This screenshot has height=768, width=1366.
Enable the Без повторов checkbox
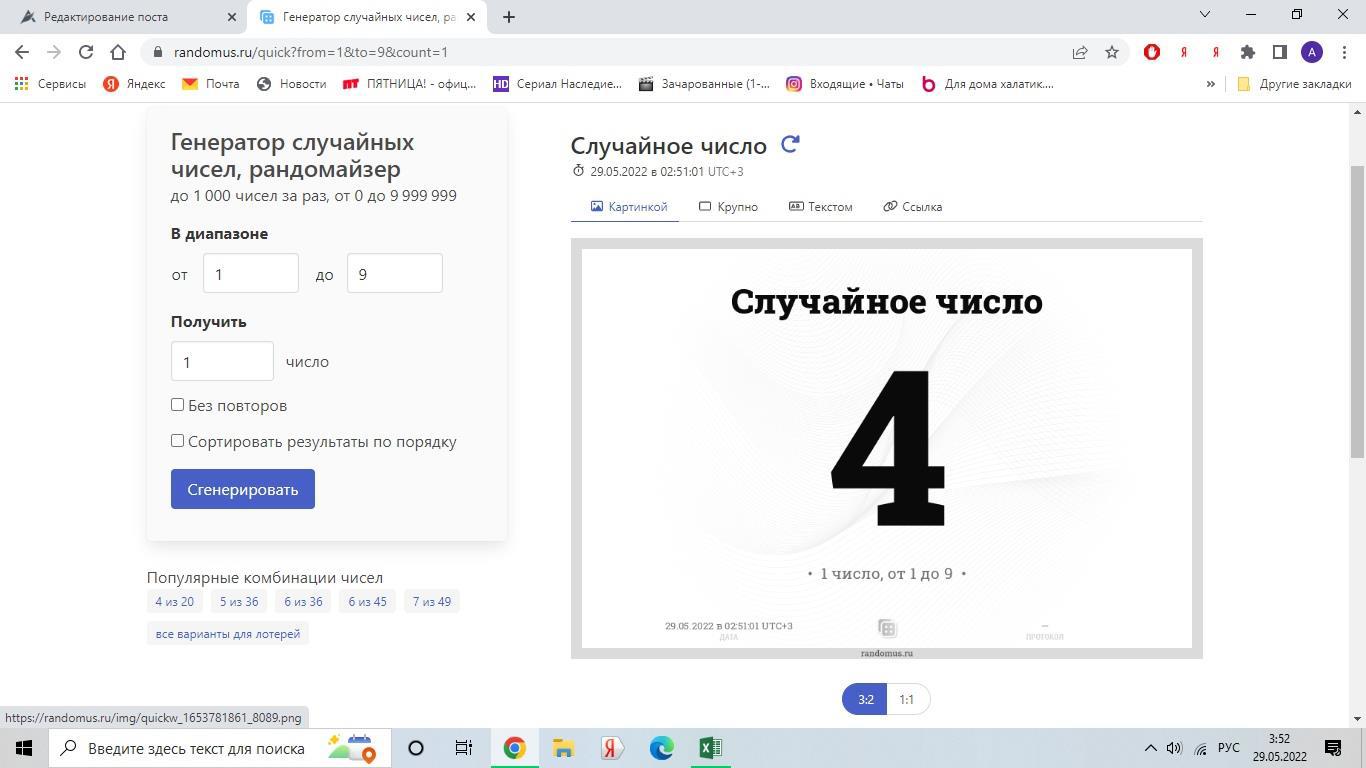click(178, 405)
